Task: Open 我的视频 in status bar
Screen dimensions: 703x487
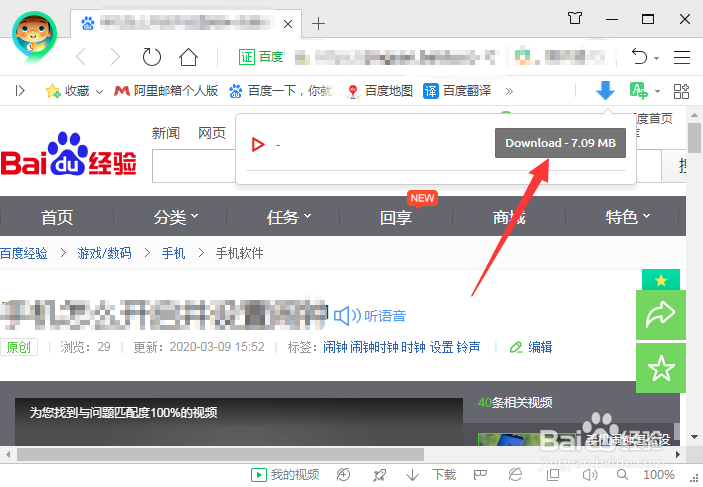Action: point(285,475)
